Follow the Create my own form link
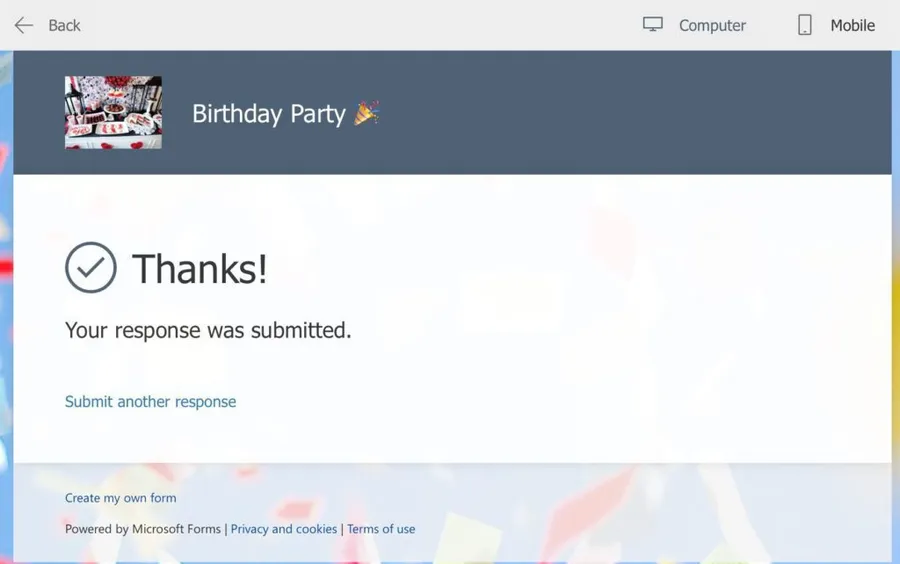 [x=120, y=498]
